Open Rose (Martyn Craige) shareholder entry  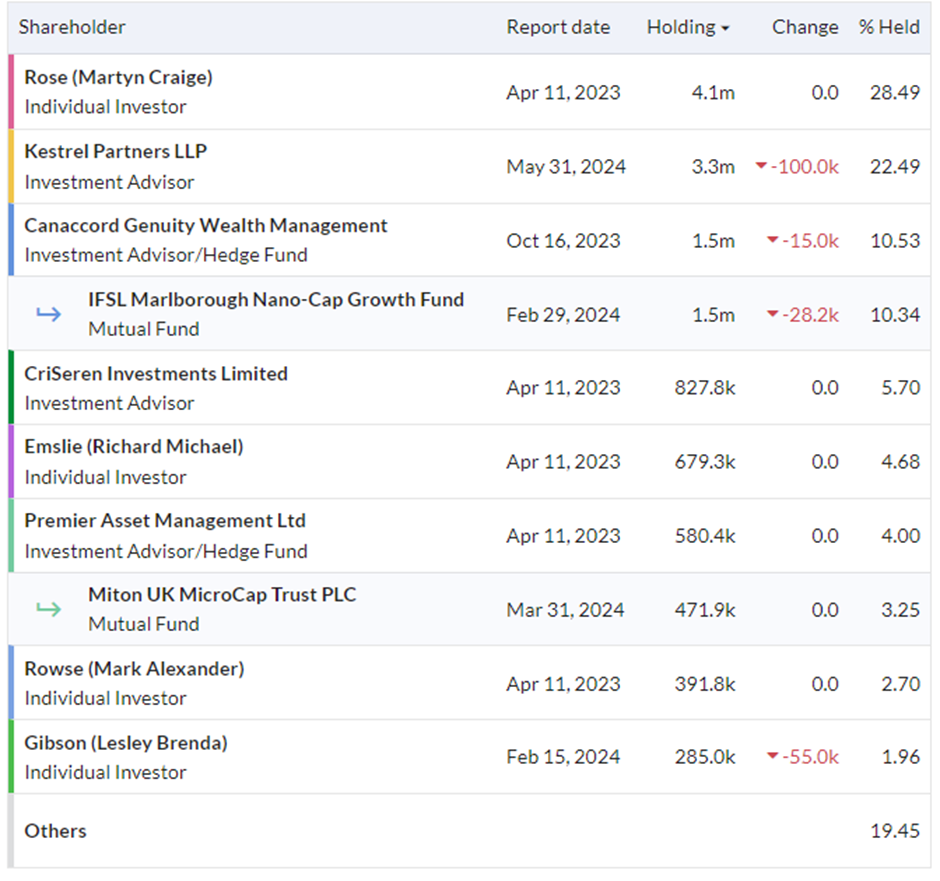tap(119, 77)
